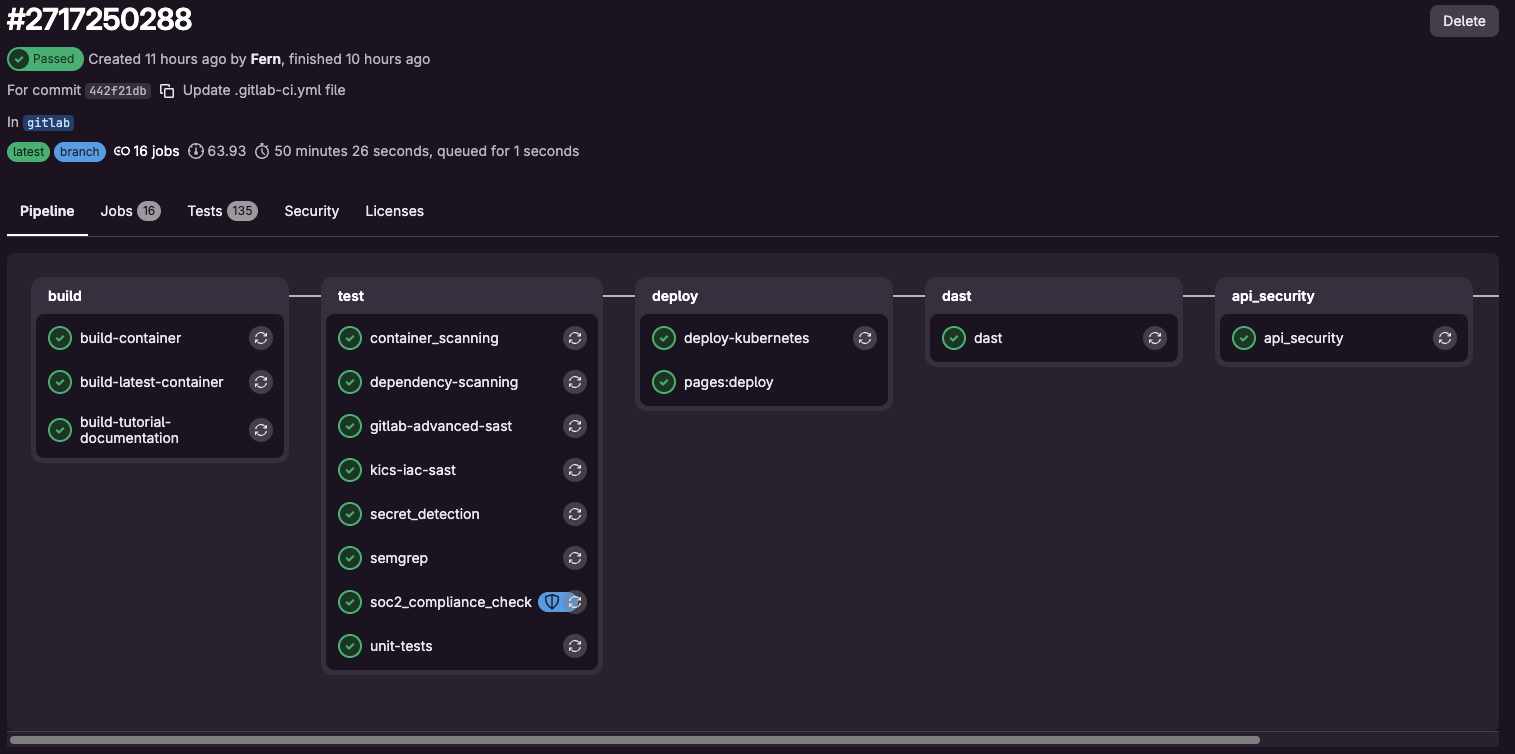Viewport: 1515px width, 754px height.
Task: Click the branch badge
Action: point(79,152)
